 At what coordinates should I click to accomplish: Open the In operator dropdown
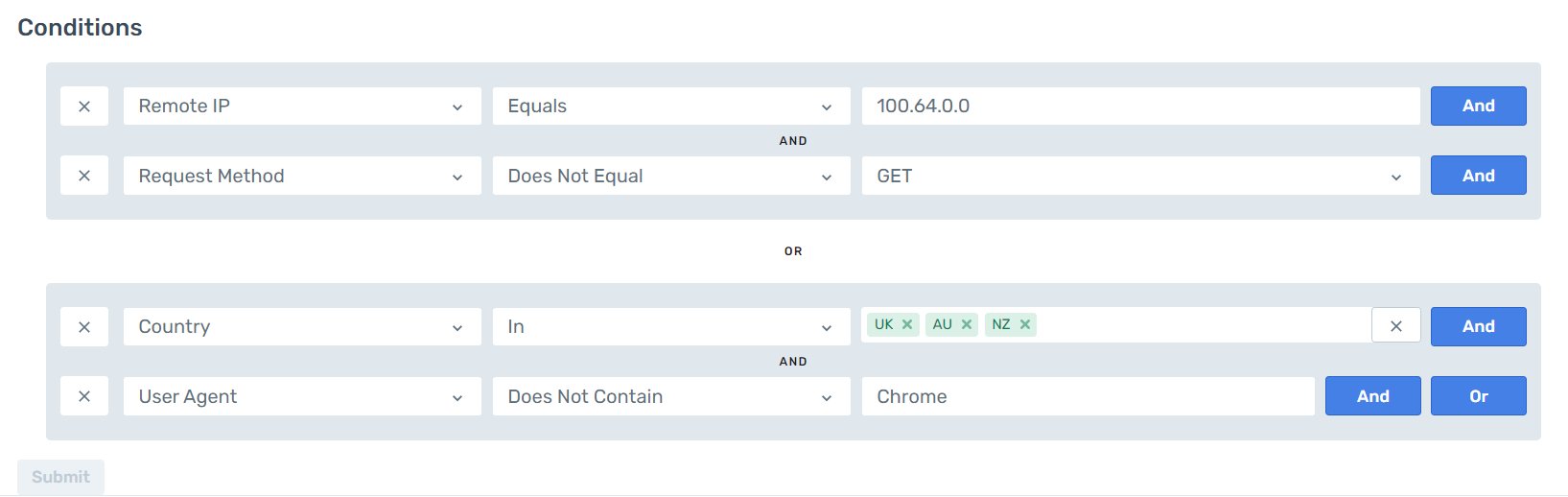[671, 327]
